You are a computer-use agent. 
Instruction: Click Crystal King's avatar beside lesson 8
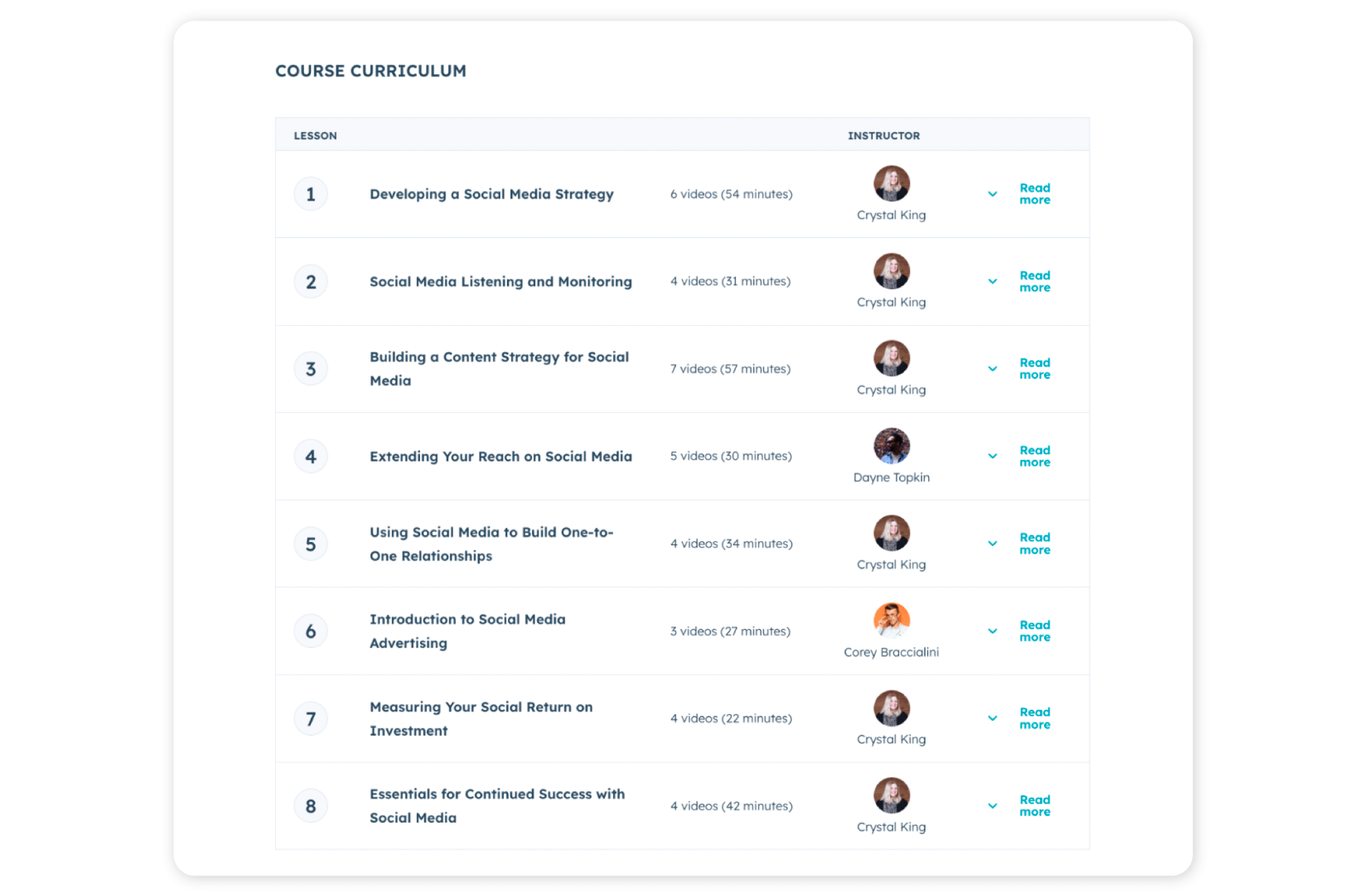(x=891, y=794)
